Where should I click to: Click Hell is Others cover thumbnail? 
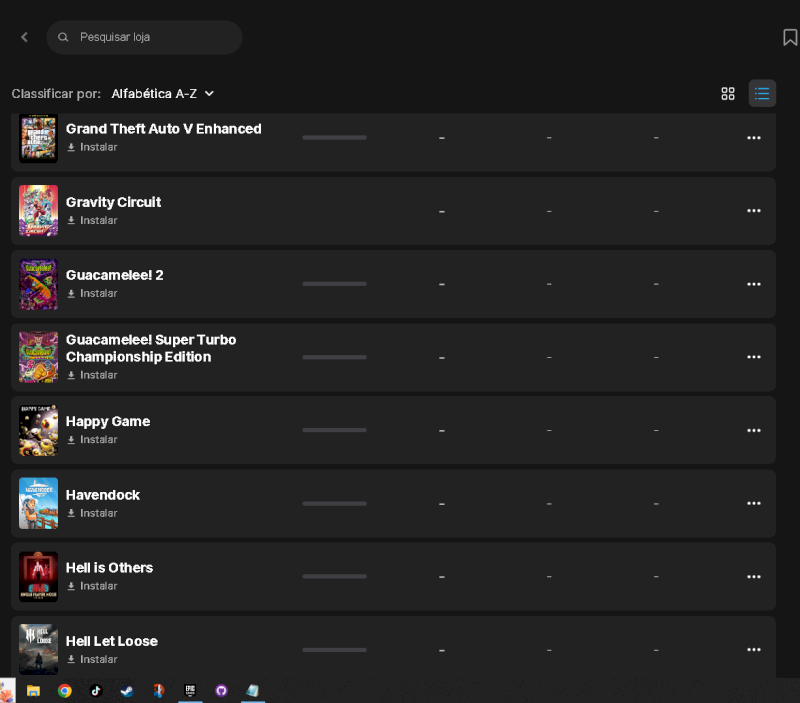(38, 577)
